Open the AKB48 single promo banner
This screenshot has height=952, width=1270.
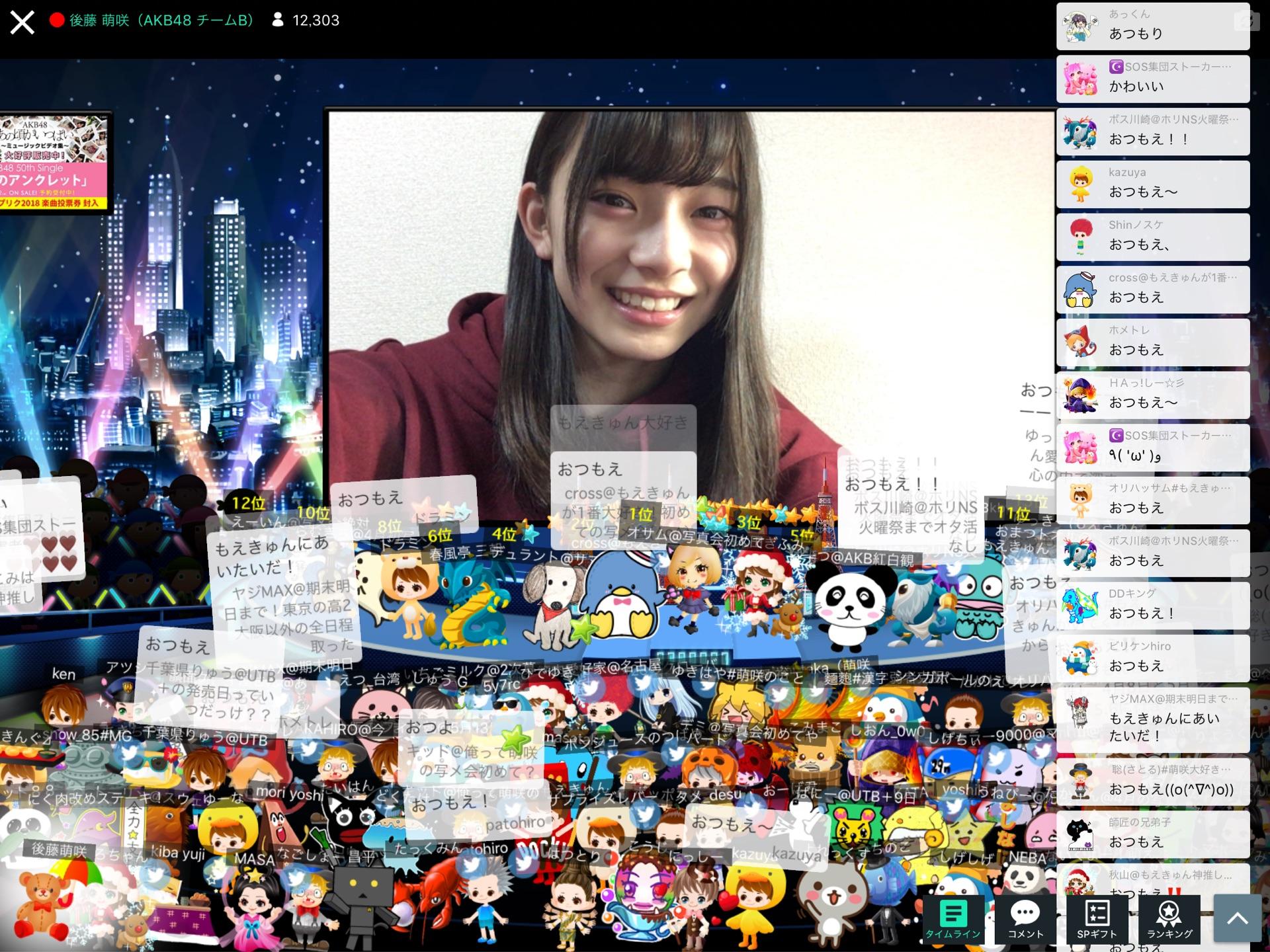53,162
